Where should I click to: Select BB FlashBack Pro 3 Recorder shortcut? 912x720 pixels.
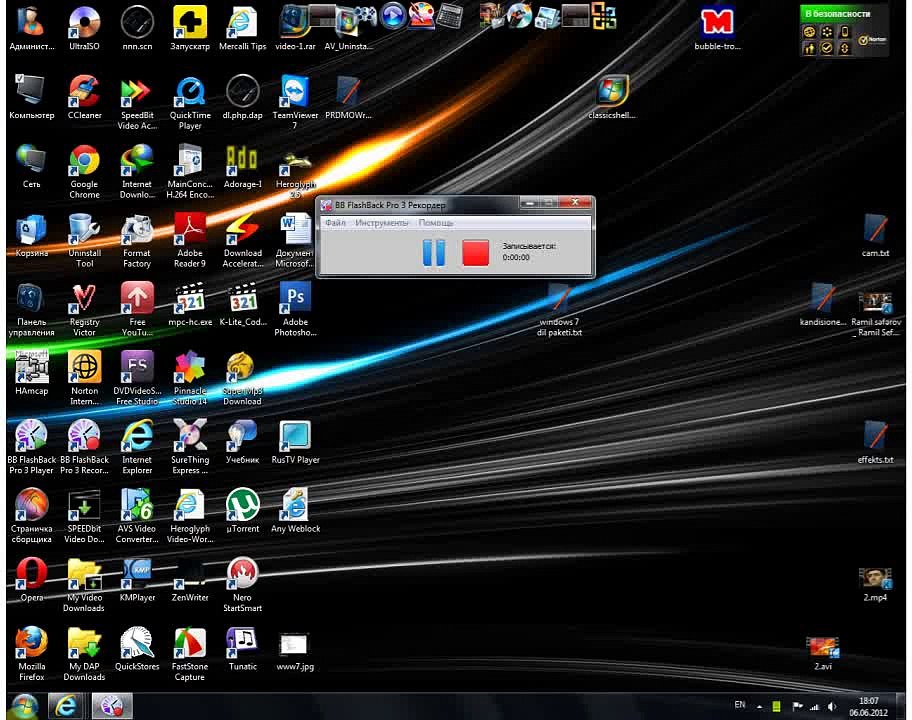point(84,447)
